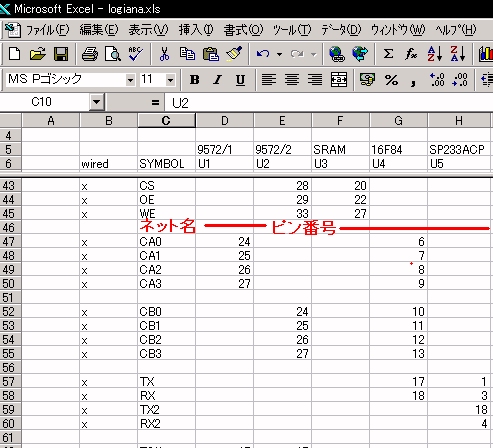Select the SYMBOL cell in row 6
493x448 pixels.
pyautogui.click(x=166, y=164)
